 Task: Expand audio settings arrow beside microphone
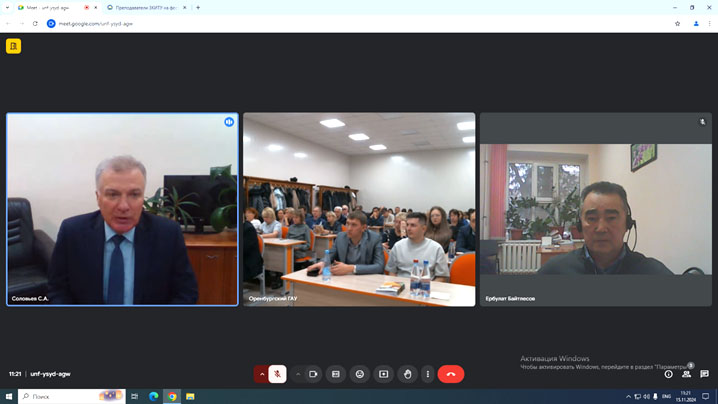262,374
